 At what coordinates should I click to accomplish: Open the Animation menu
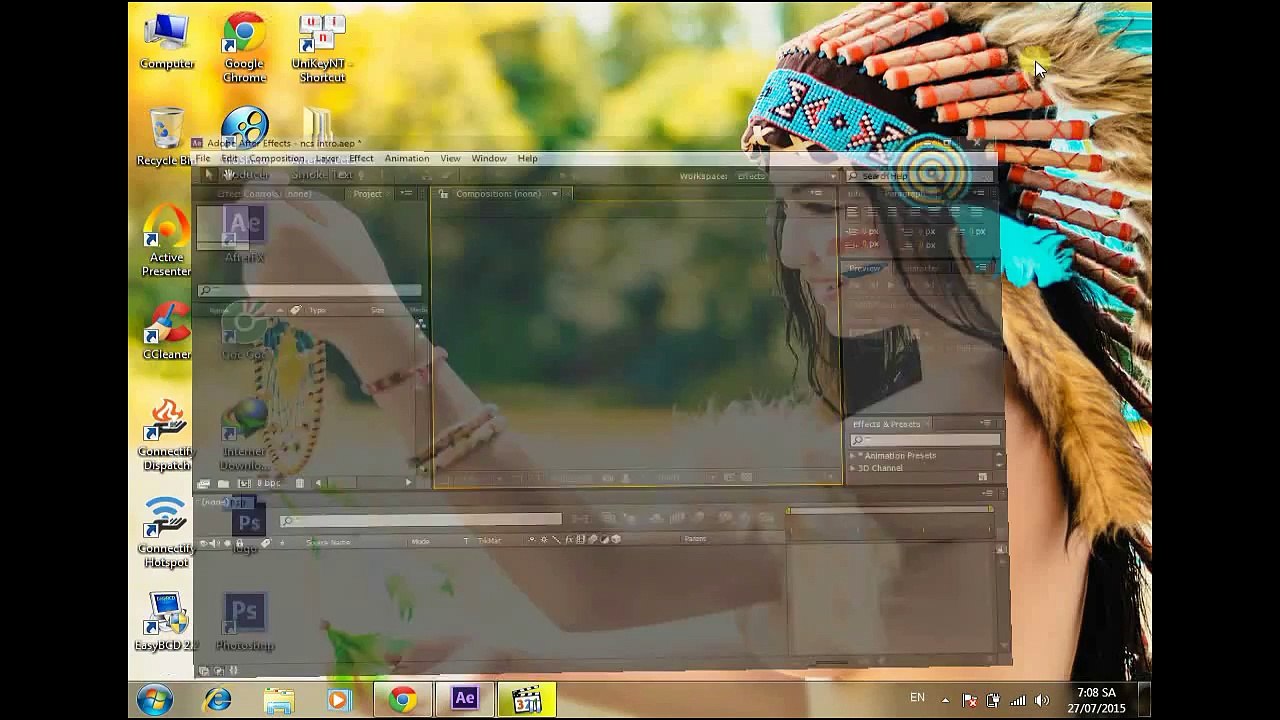[407, 158]
